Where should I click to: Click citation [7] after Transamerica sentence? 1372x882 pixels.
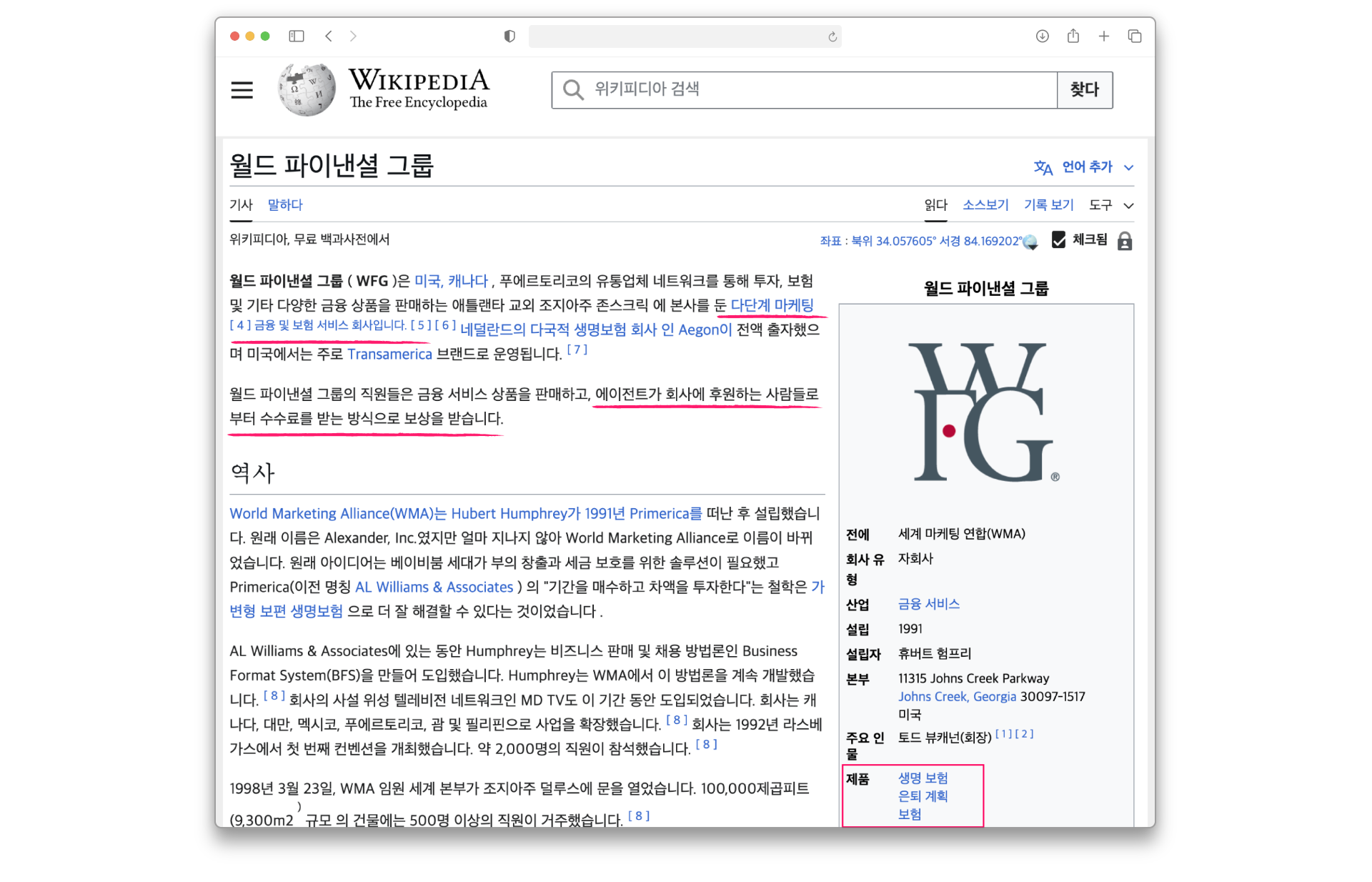577,350
